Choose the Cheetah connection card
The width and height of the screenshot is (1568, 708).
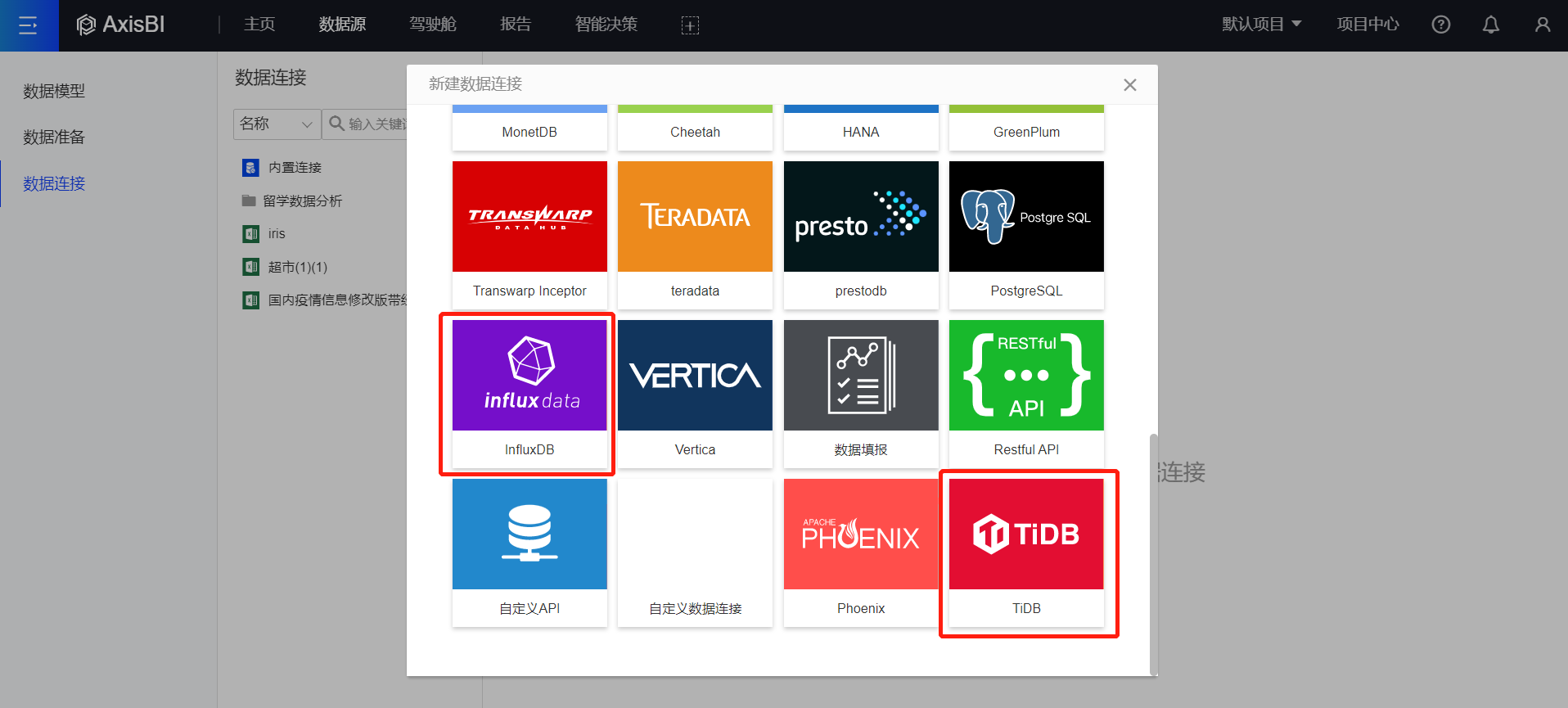click(695, 128)
